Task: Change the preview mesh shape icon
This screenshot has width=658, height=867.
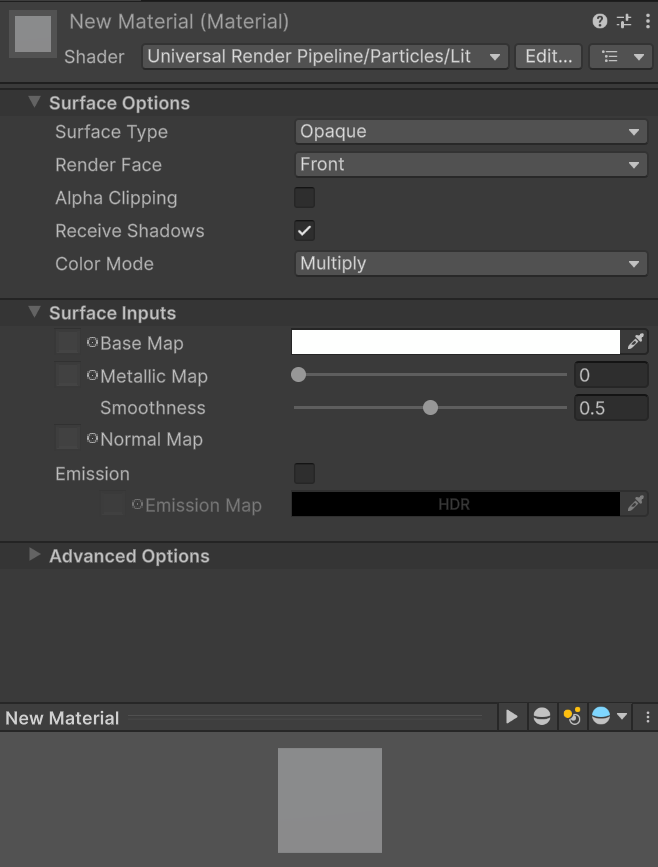Action: [x=542, y=717]
